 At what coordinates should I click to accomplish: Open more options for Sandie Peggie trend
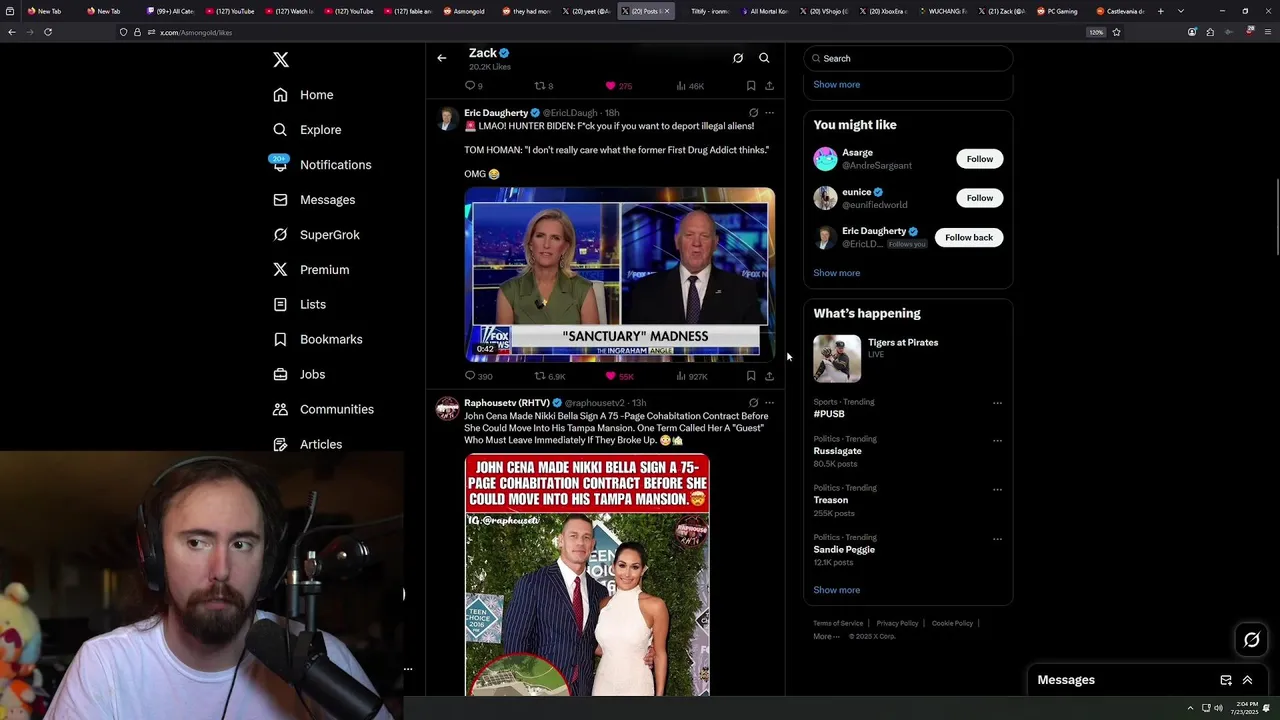coord(997,539)
